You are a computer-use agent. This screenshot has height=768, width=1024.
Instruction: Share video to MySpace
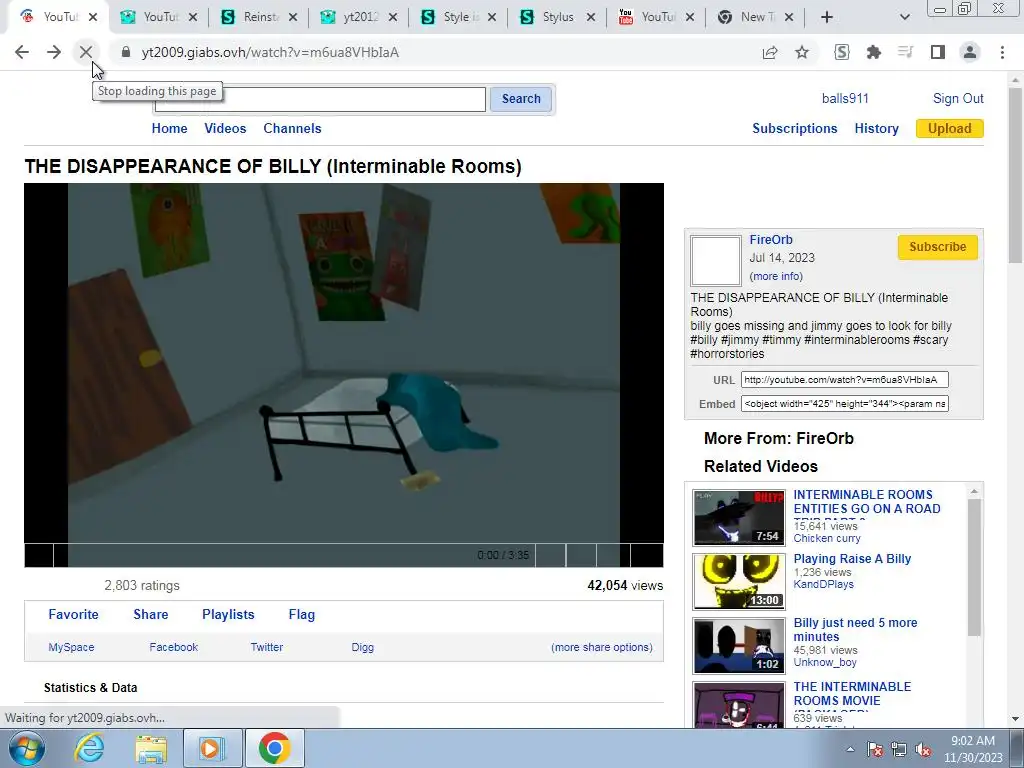pyautogui.click(x=71, y=647)
